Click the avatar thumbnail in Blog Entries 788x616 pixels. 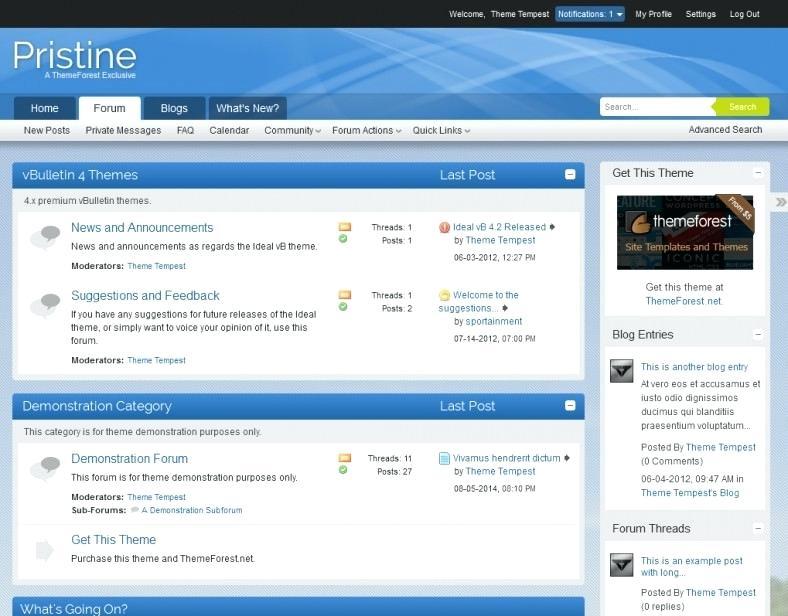(621, 371)
